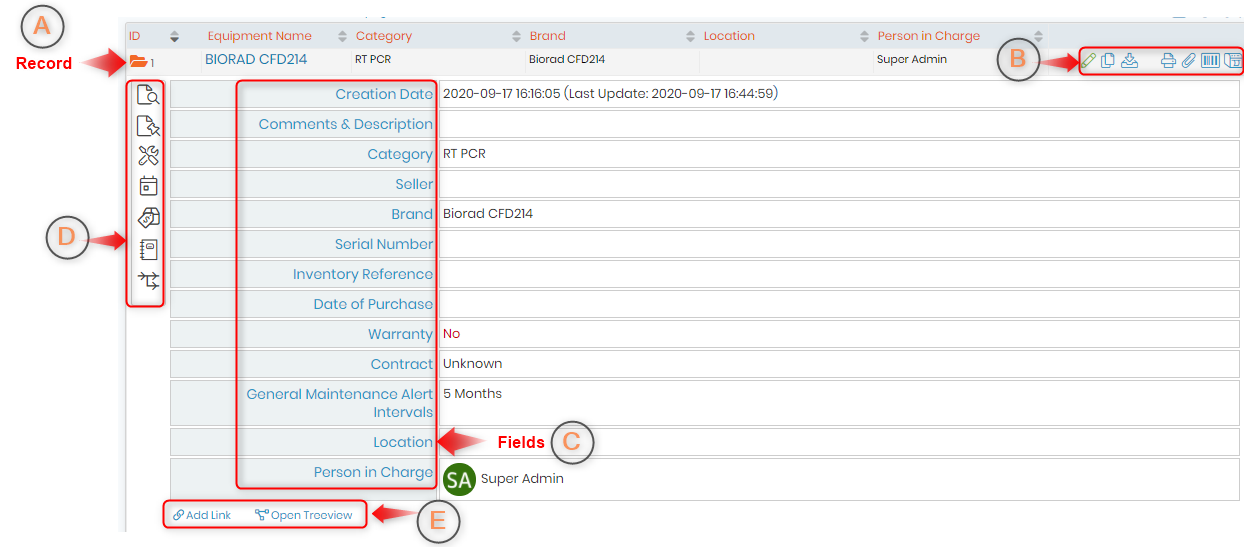Click the Creation Date field label

click(384, 94)
